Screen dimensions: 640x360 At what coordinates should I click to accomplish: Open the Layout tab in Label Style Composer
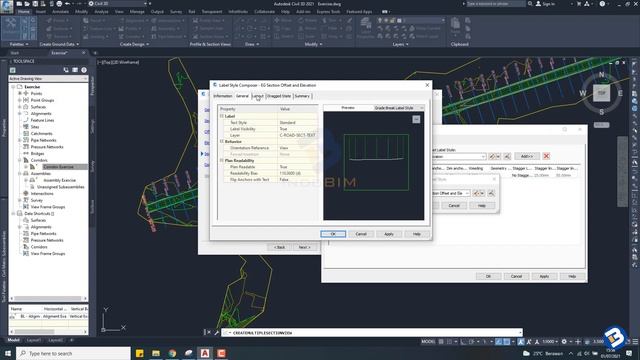coord(258,96)
